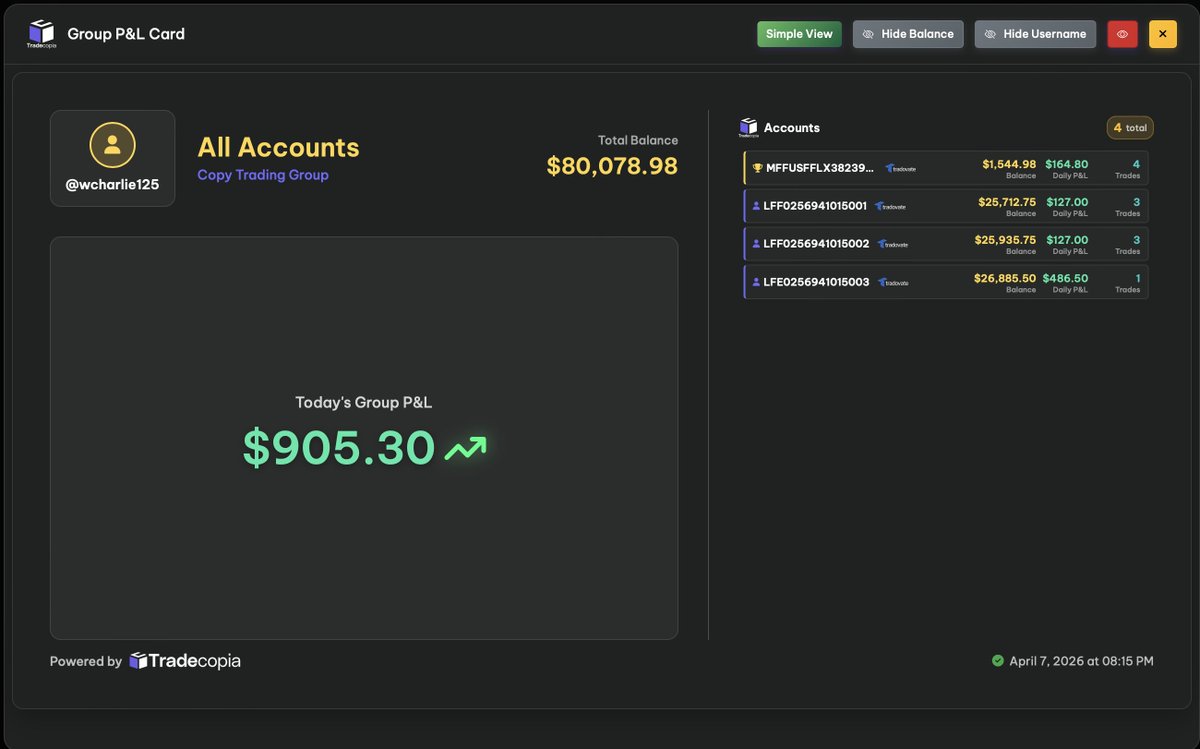
Task: Click user icon on LFE0256941015003 row
Action: click(756, 282)
